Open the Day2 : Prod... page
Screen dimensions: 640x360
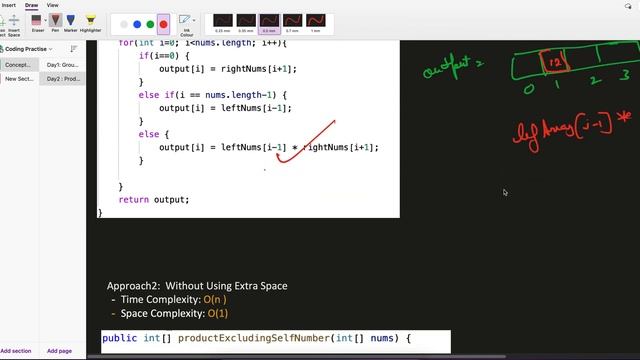point(62,79)
